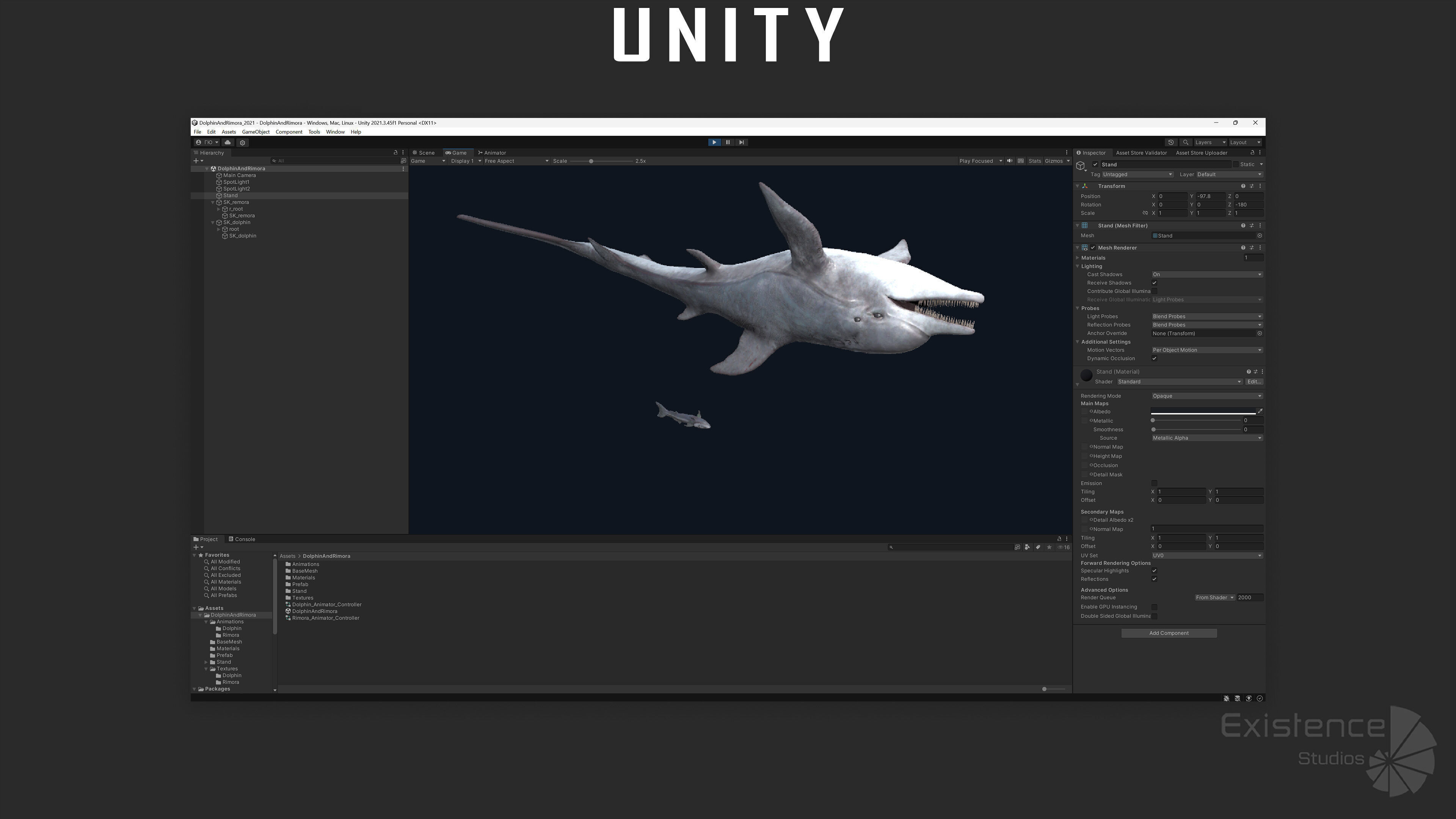Click the Anchor Override object picker
Screen dimensions: 1456x819
(1259, 334)
